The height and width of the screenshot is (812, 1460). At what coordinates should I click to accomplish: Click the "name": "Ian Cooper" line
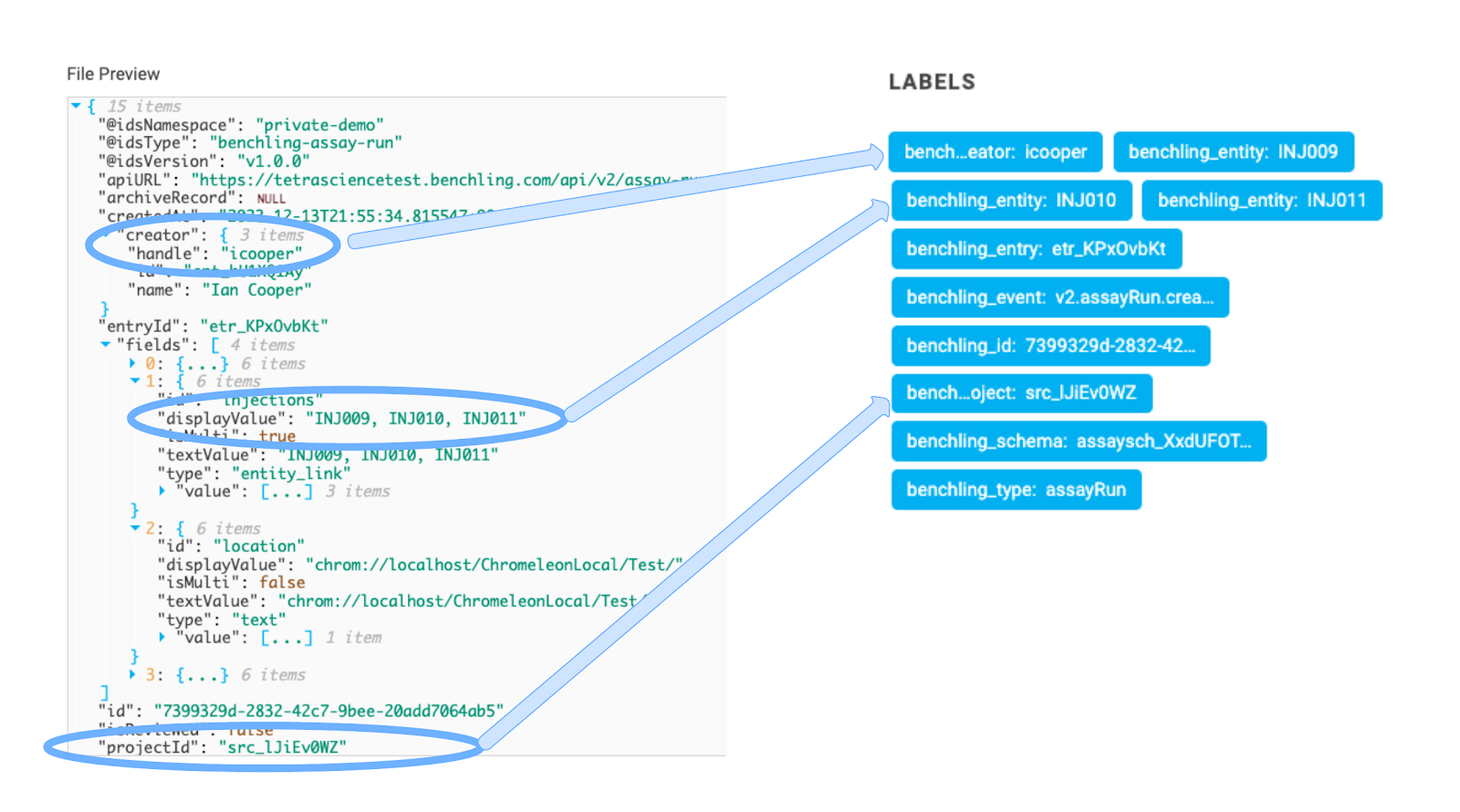(x=220, y=290)
